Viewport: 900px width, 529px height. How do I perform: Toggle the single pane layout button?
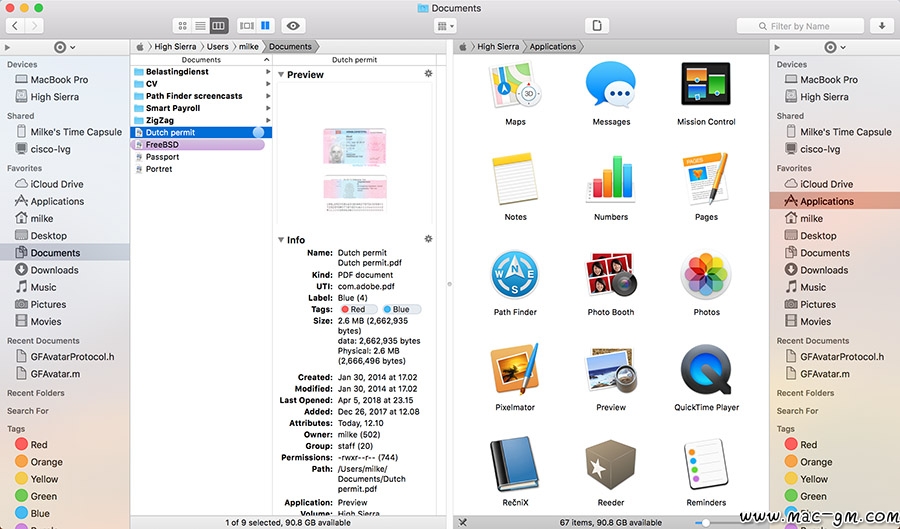246,26
